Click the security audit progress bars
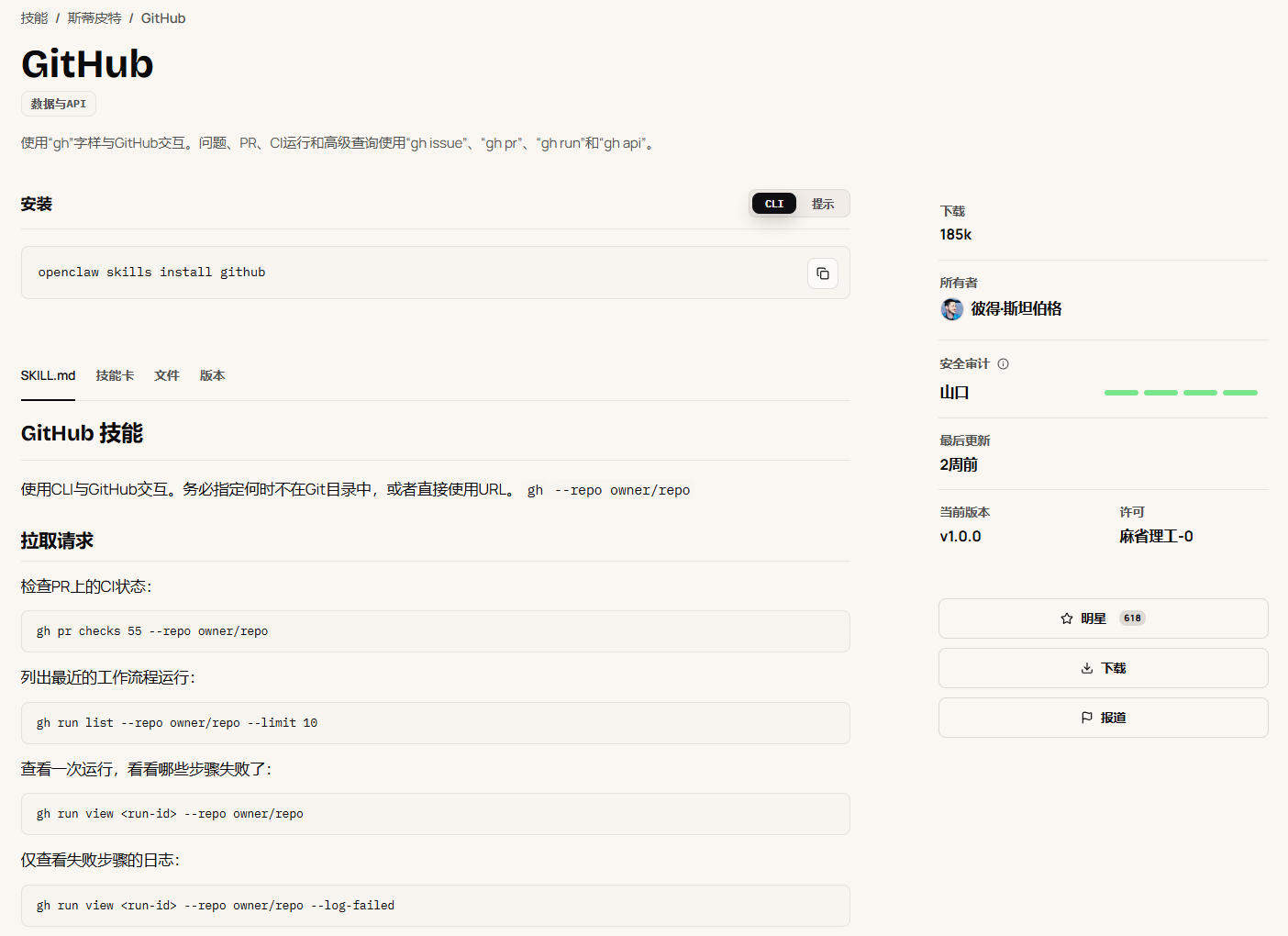The height and width of the screenshot is (936, 1288). 1181,393
